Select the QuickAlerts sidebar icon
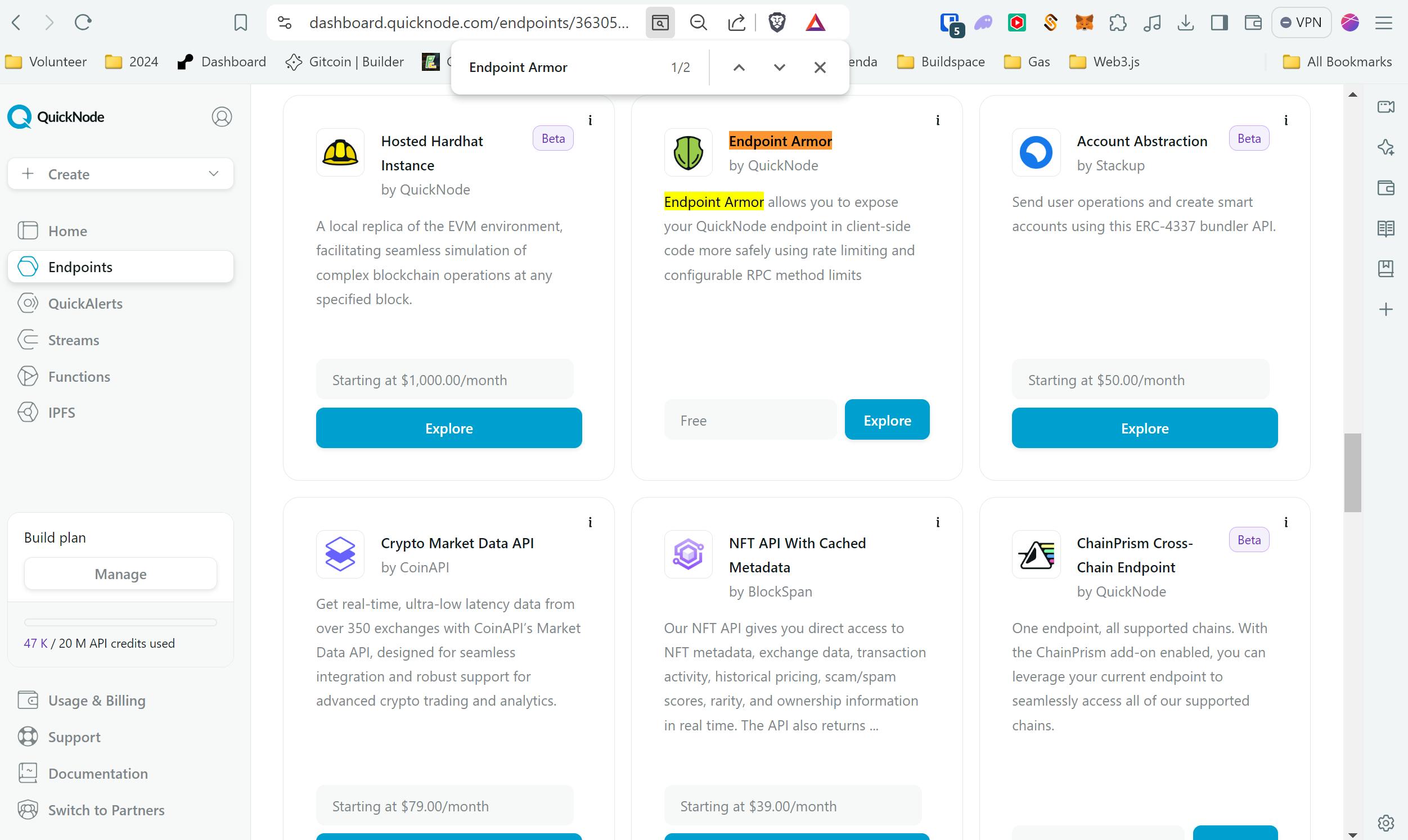Image resolution: width=1408 pixels, height=840 pixels. pyautogui.click(x=28, y=303)
